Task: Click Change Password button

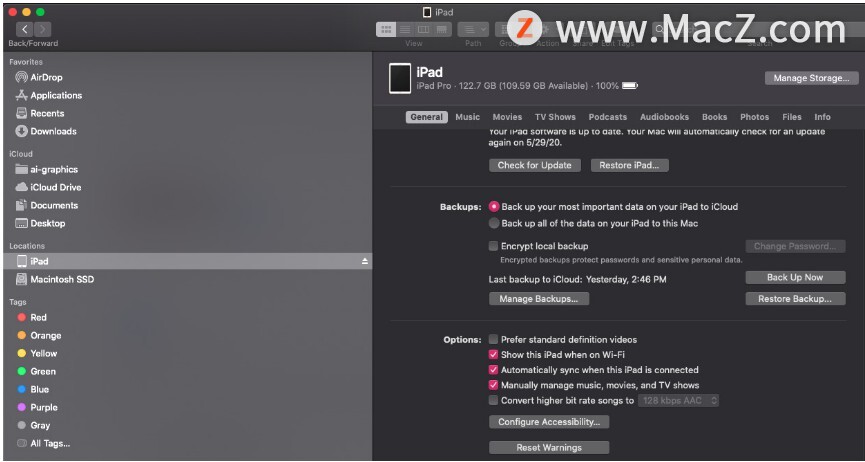Action: [795, 246]
